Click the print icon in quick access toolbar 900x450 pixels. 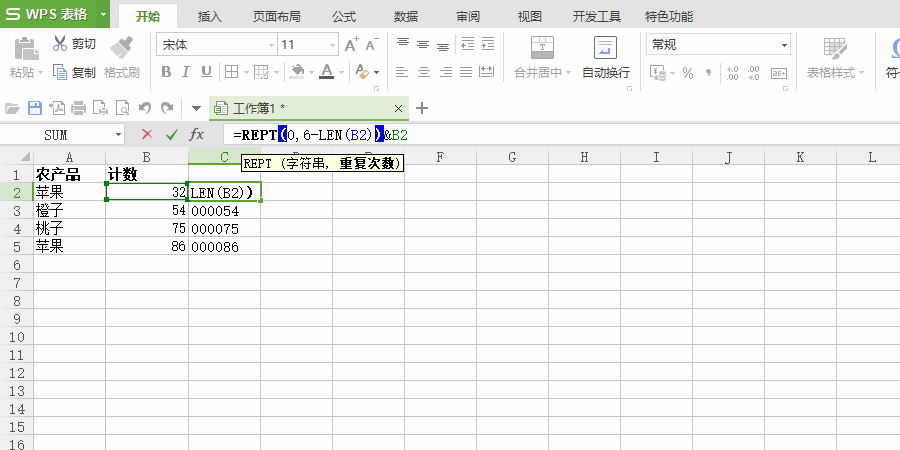tap(79, 108)
